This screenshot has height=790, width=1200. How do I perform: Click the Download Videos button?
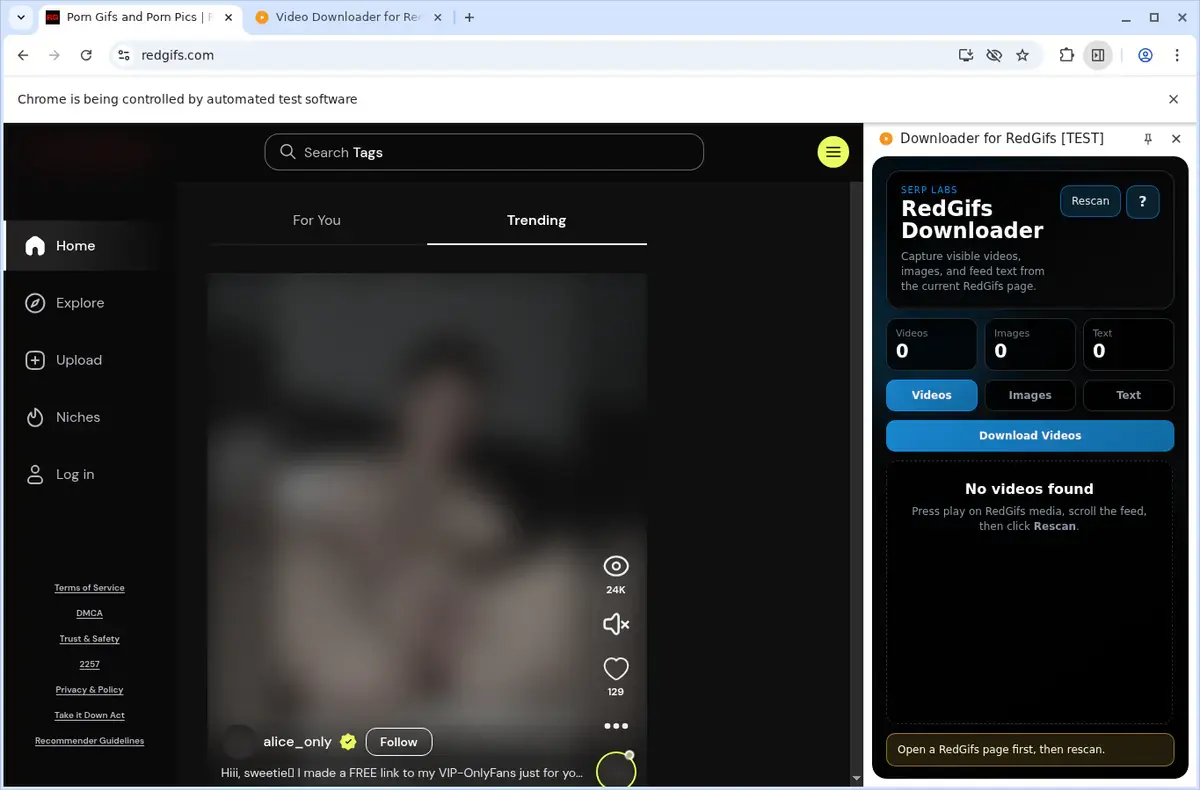click(1030, 435)
